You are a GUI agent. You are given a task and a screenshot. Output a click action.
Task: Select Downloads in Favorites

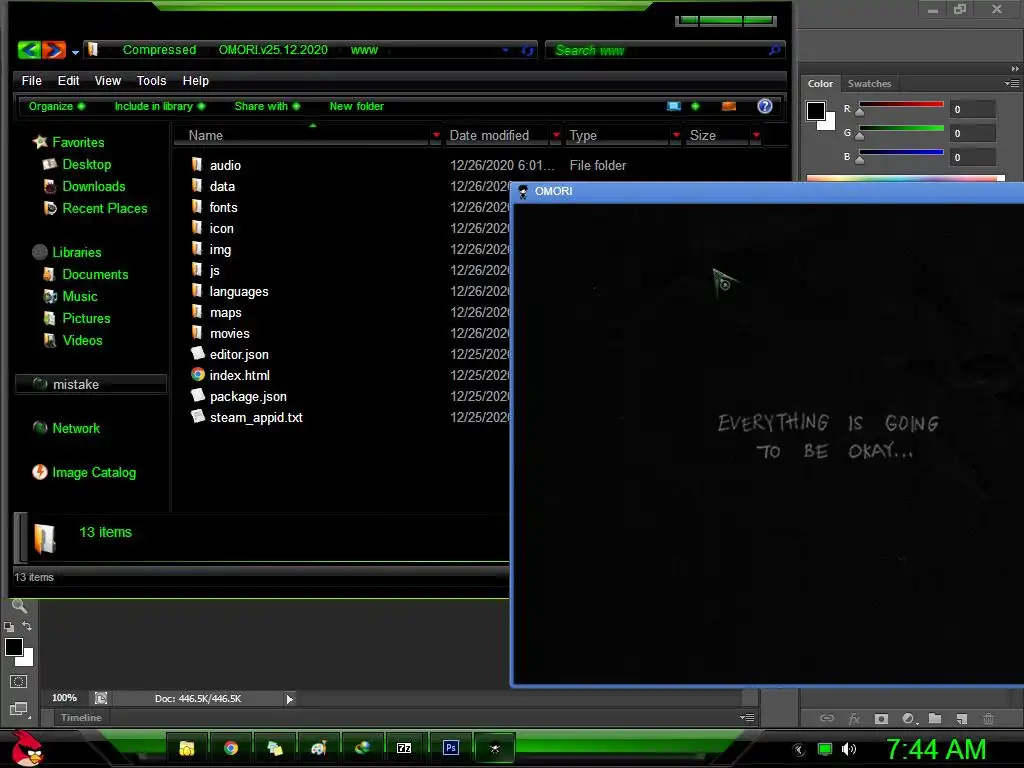tap(93, 186)
